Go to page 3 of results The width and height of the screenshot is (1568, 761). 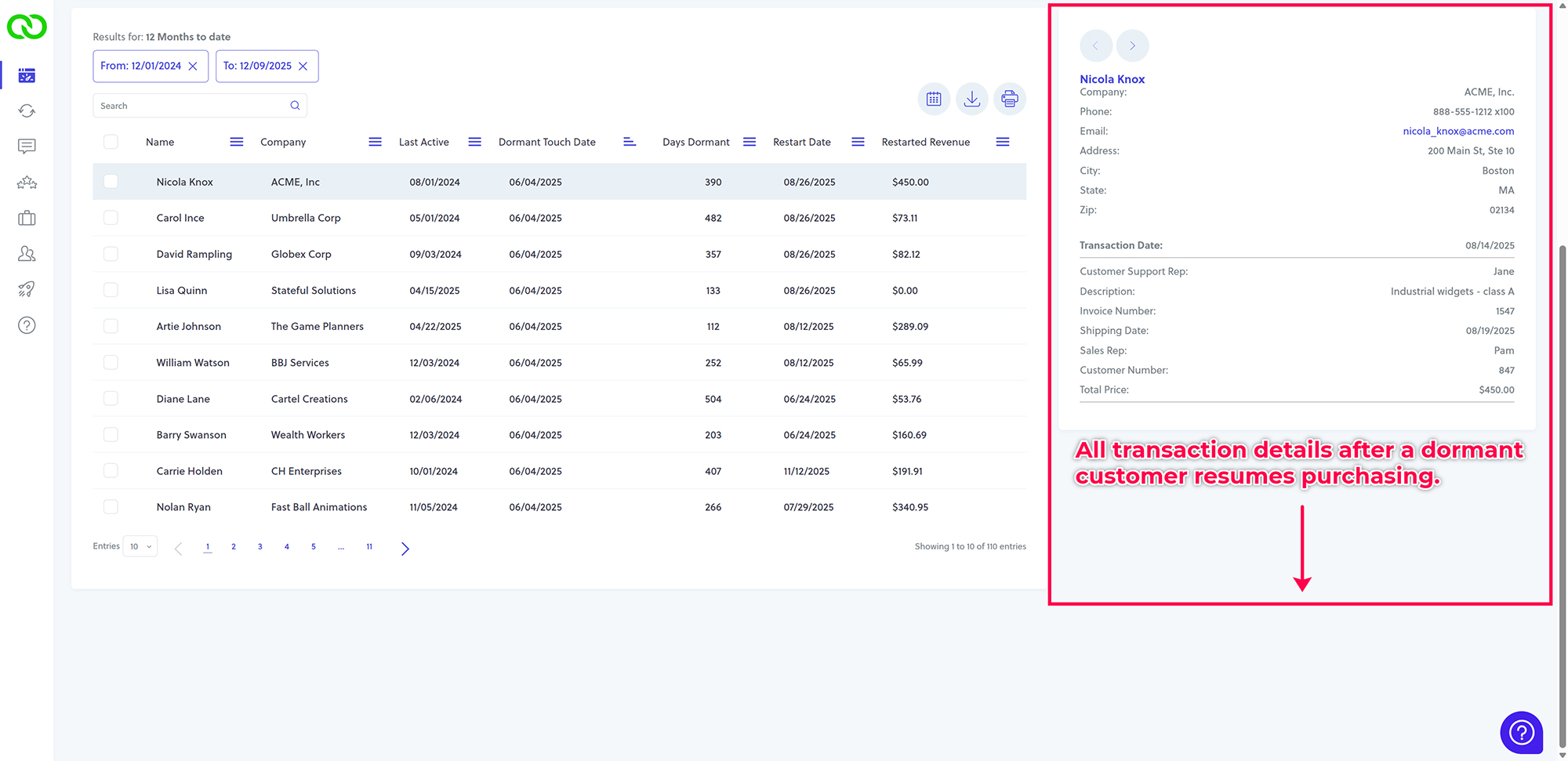point(260,547)
